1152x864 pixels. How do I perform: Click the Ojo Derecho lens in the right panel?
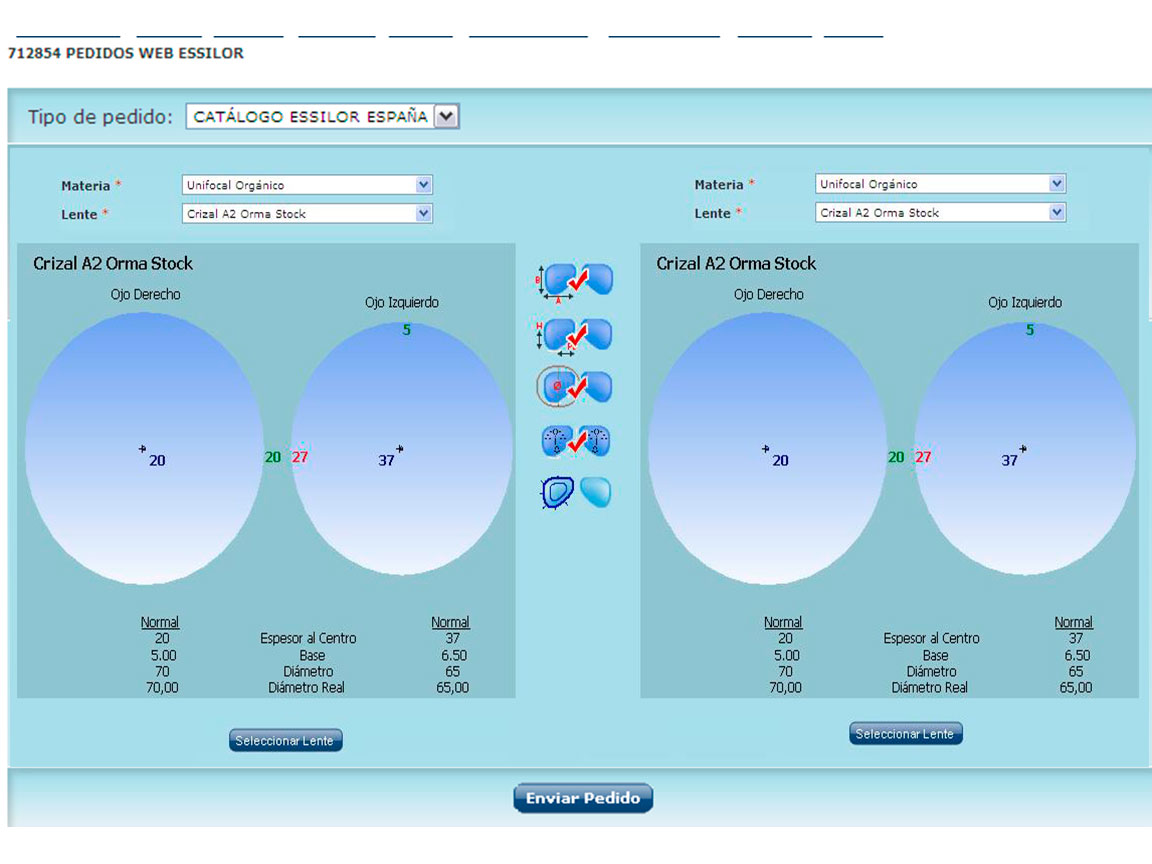click(x=768, y=449)
